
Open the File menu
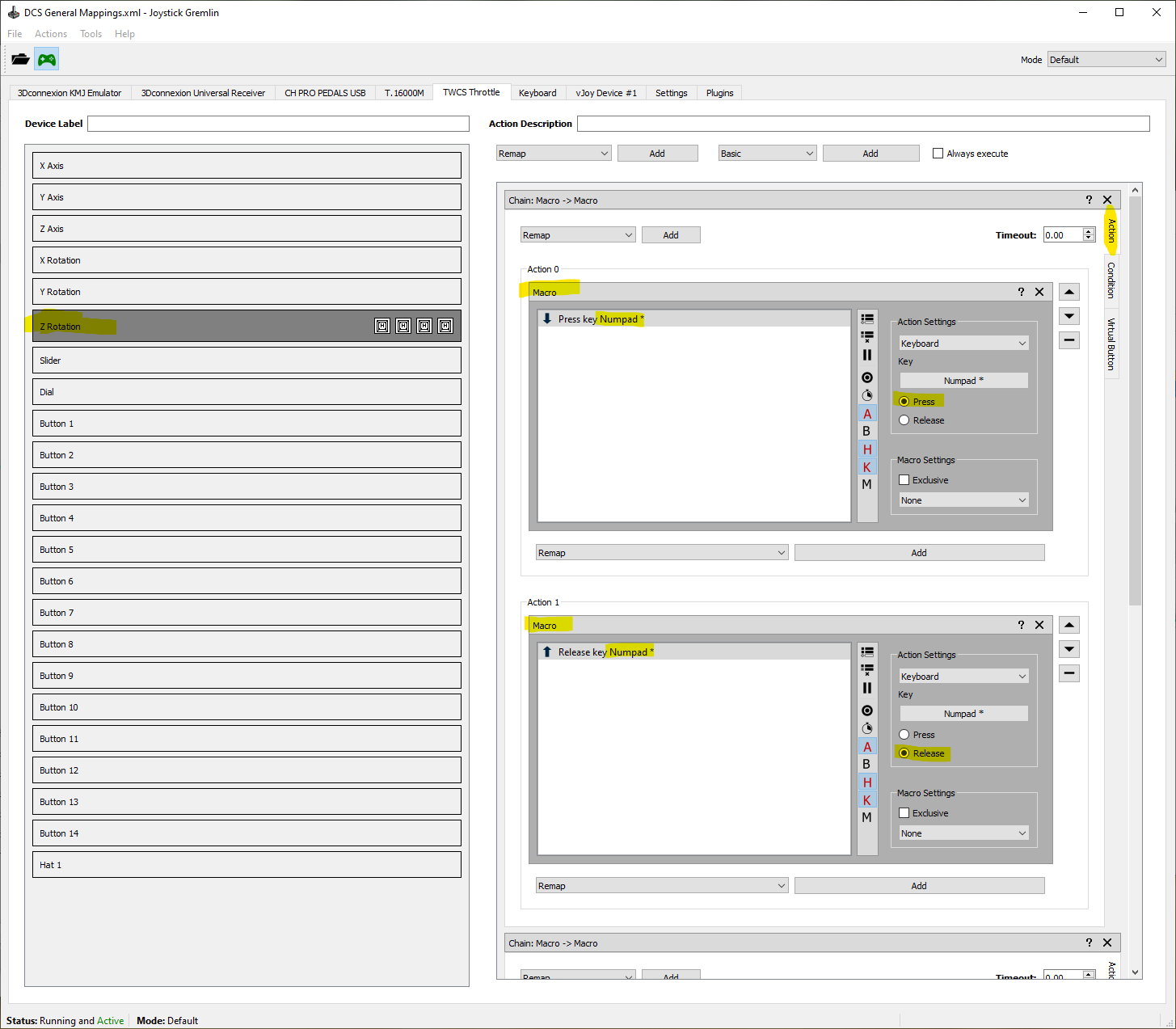[x=15, y=34]
